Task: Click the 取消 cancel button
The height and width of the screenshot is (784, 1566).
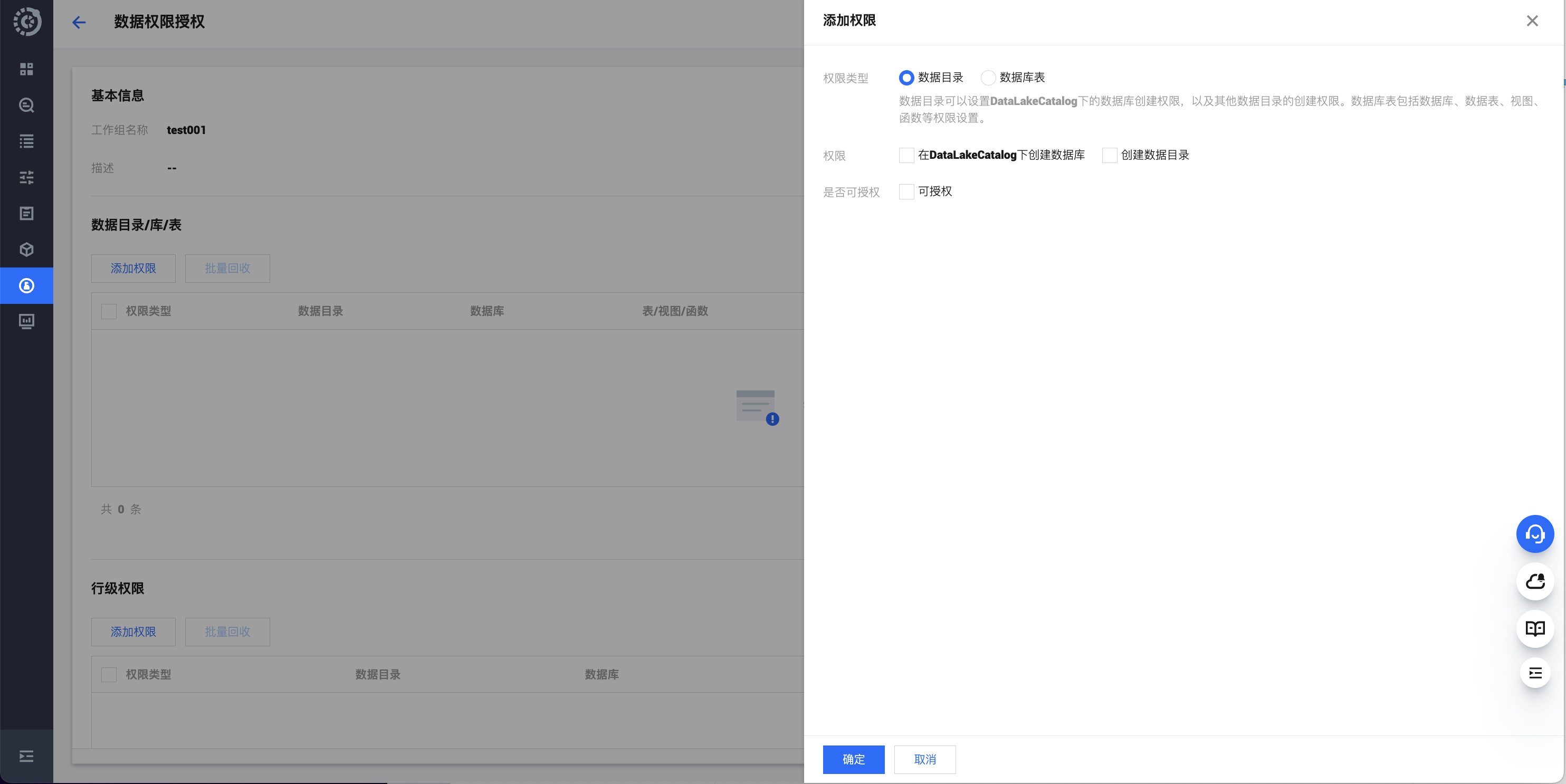Action: click(924, 759)
